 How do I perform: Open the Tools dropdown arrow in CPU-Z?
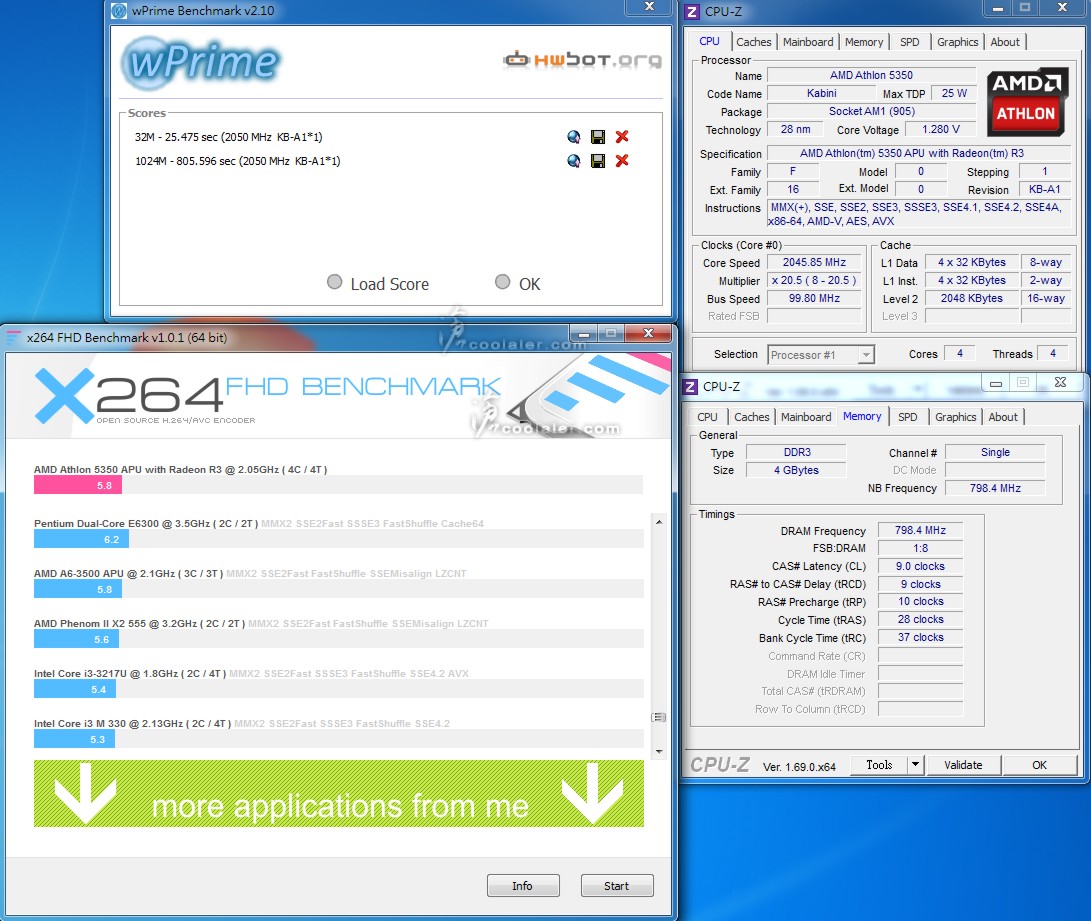point(915,765)
